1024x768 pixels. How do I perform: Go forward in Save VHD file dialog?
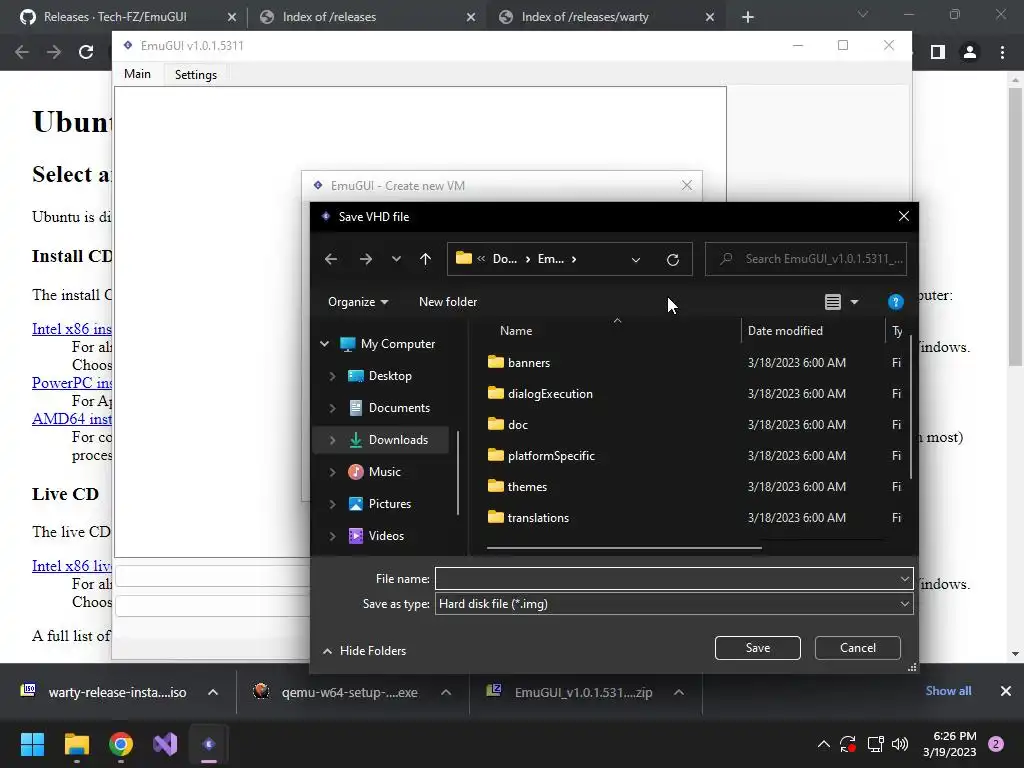366,259
